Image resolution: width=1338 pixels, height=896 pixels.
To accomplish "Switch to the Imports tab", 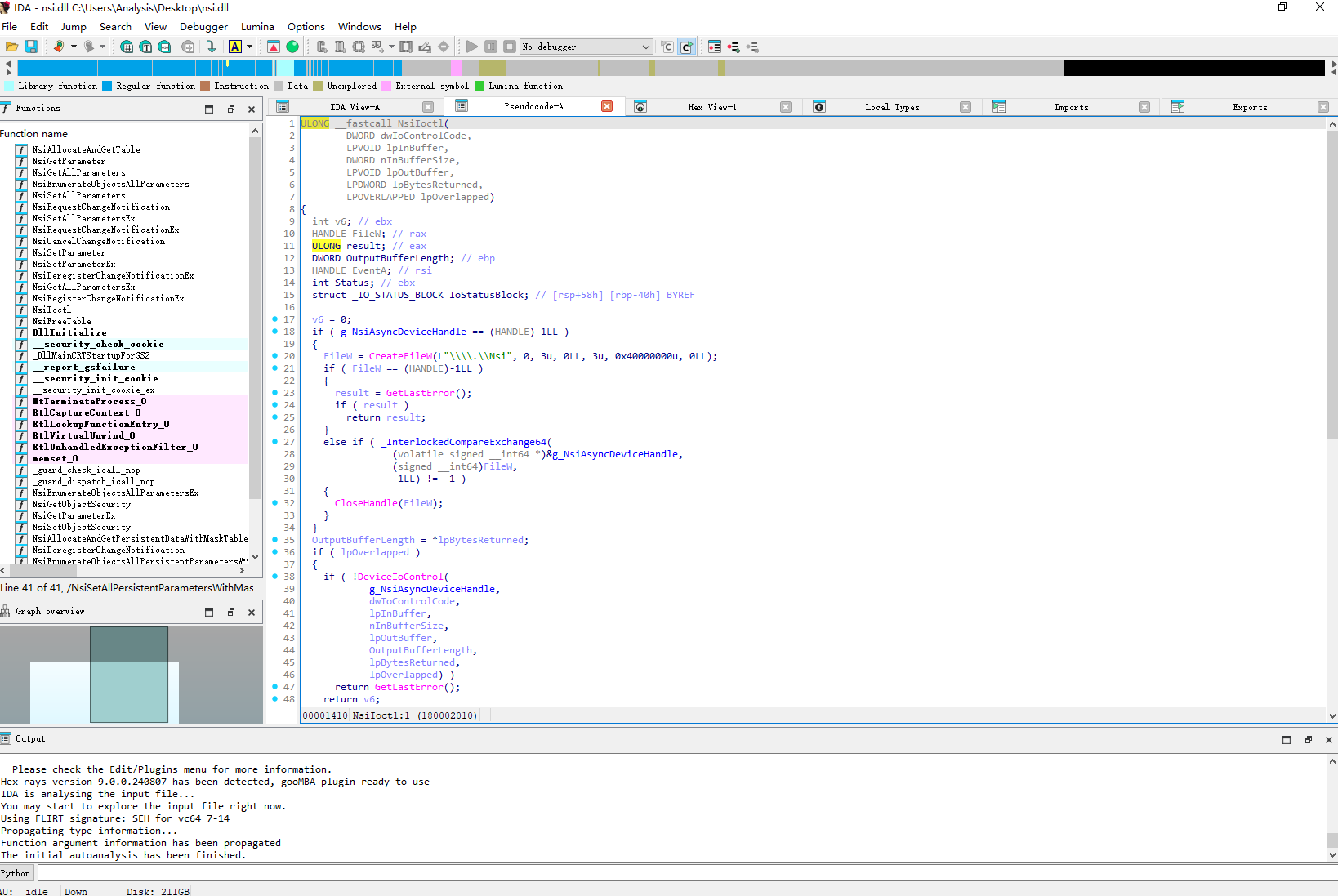I will tap(1071, 107).
